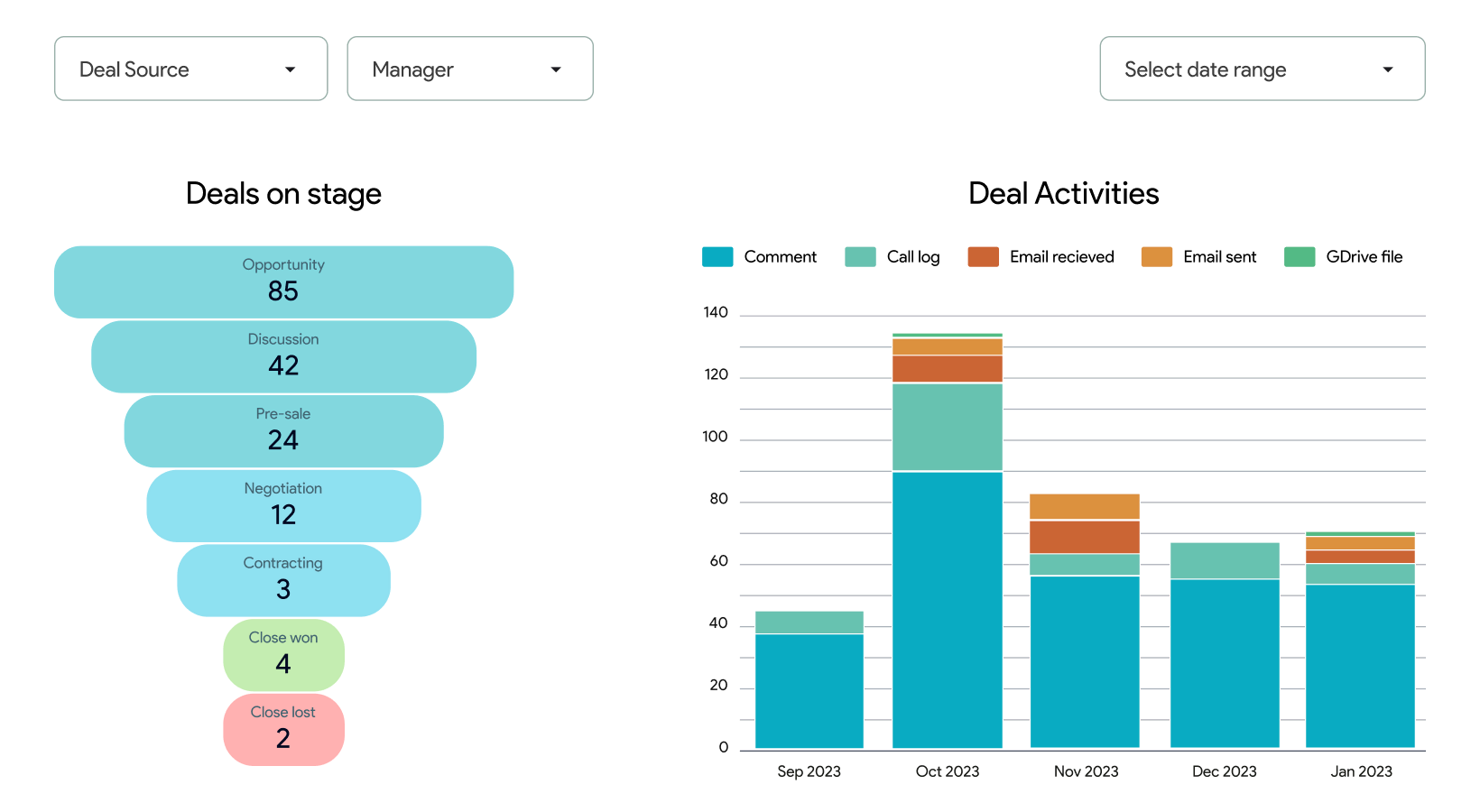Click the Close won stage
Image resolution: width=1480 pixels, height=812 pixels.
pos(283,655)
